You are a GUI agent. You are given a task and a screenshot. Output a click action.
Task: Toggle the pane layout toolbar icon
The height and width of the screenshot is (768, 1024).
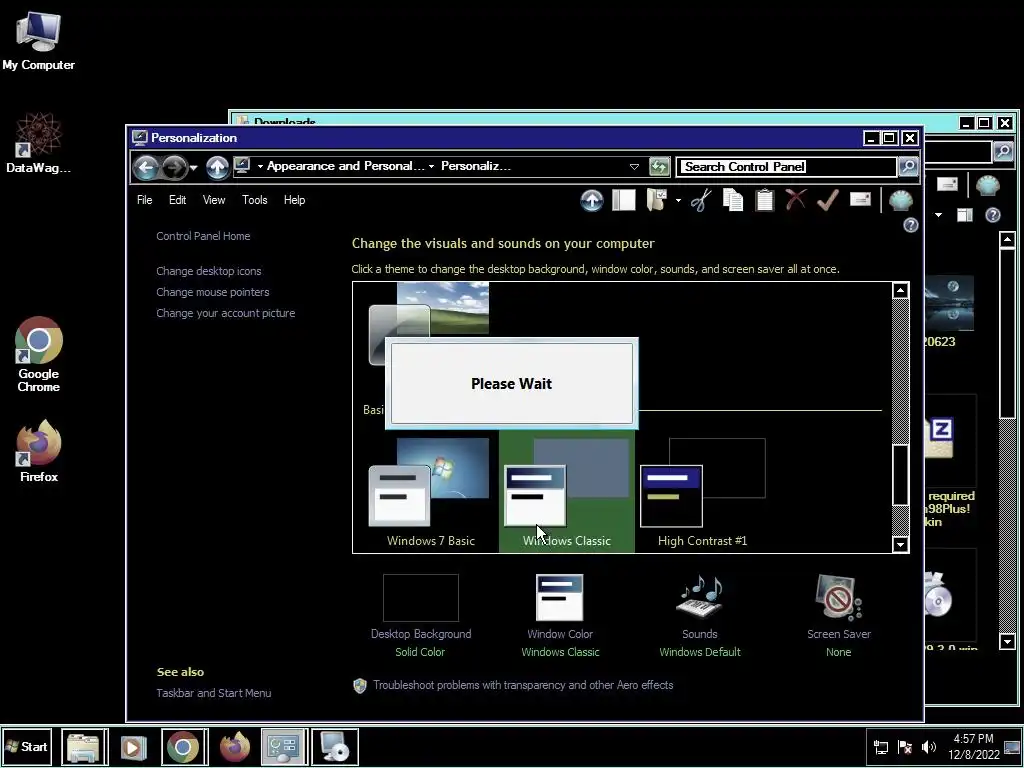[x=624, y=200]
